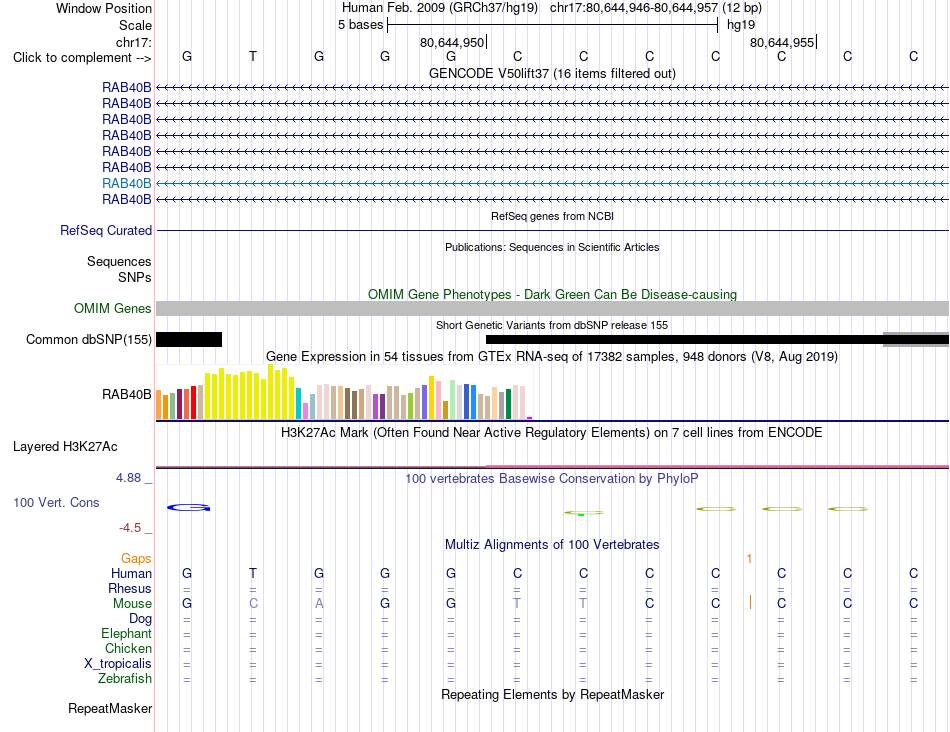Click the orange insertion bar in the Mouse row
950x732 pixels.
(x=751, y=602)
